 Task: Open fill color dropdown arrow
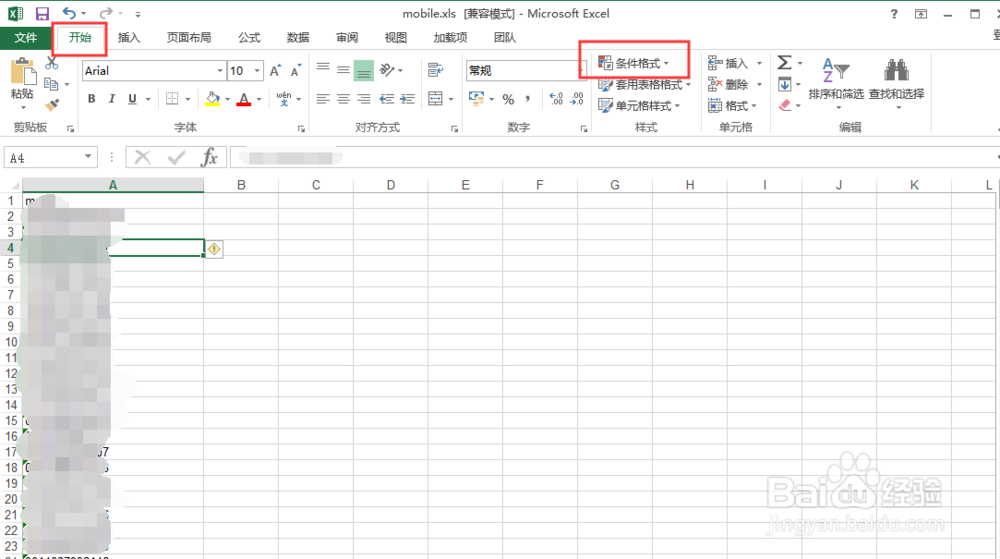(228, 99)
